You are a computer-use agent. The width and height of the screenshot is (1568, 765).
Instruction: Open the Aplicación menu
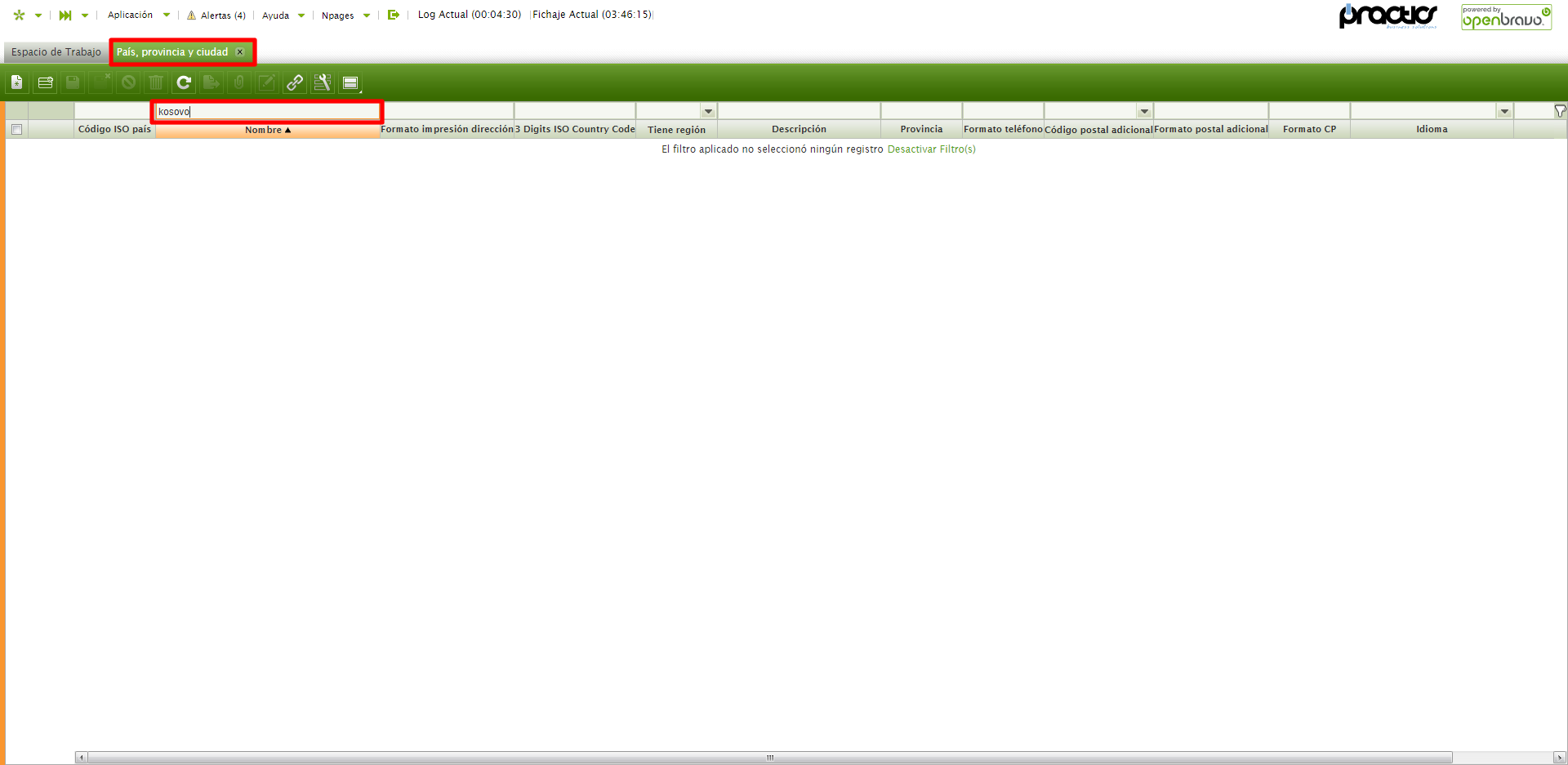131,16
